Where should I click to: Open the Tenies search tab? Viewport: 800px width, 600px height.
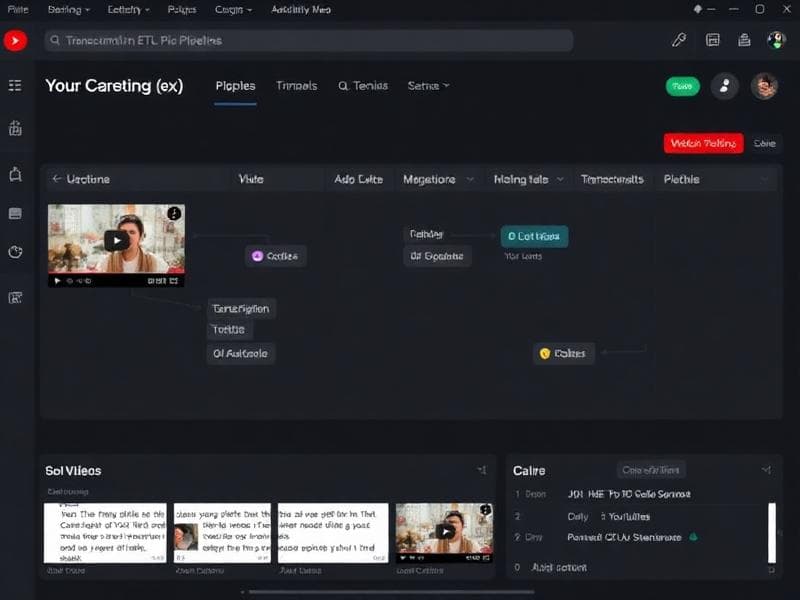tap(363, 86)
